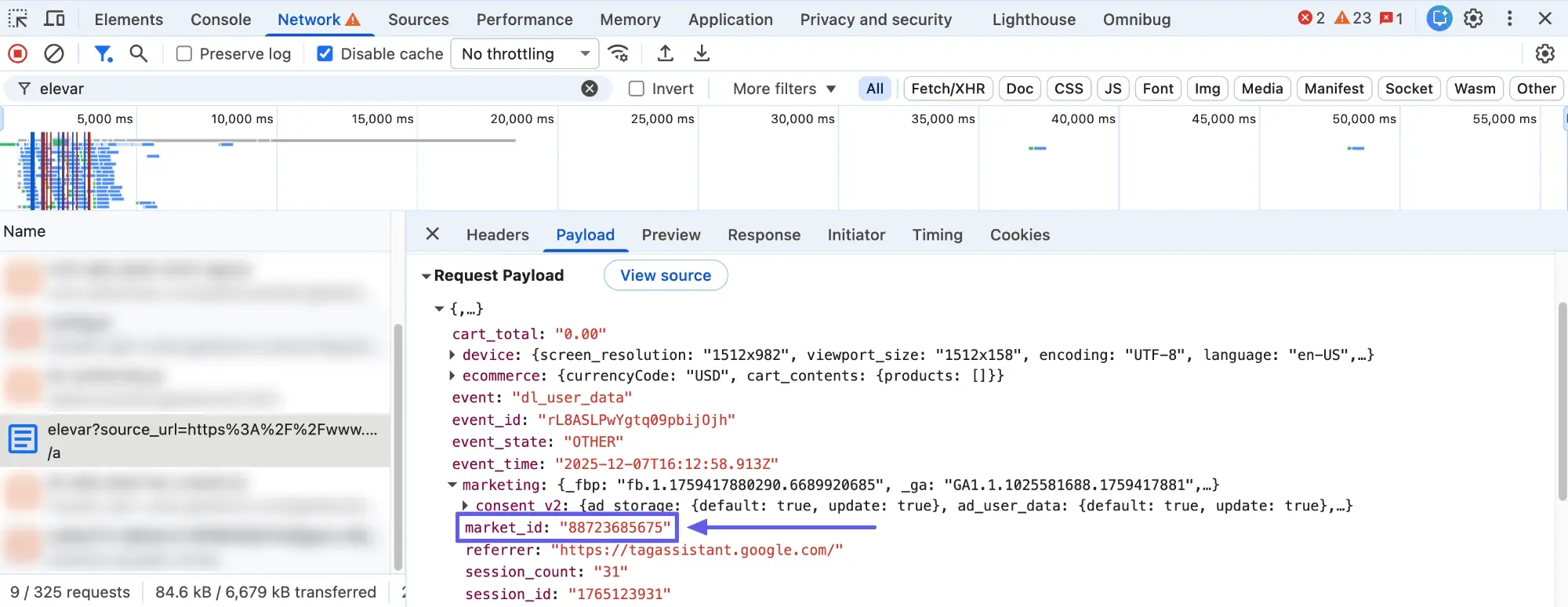
Task: Open the Performance panel
Action: coord(524,19)
